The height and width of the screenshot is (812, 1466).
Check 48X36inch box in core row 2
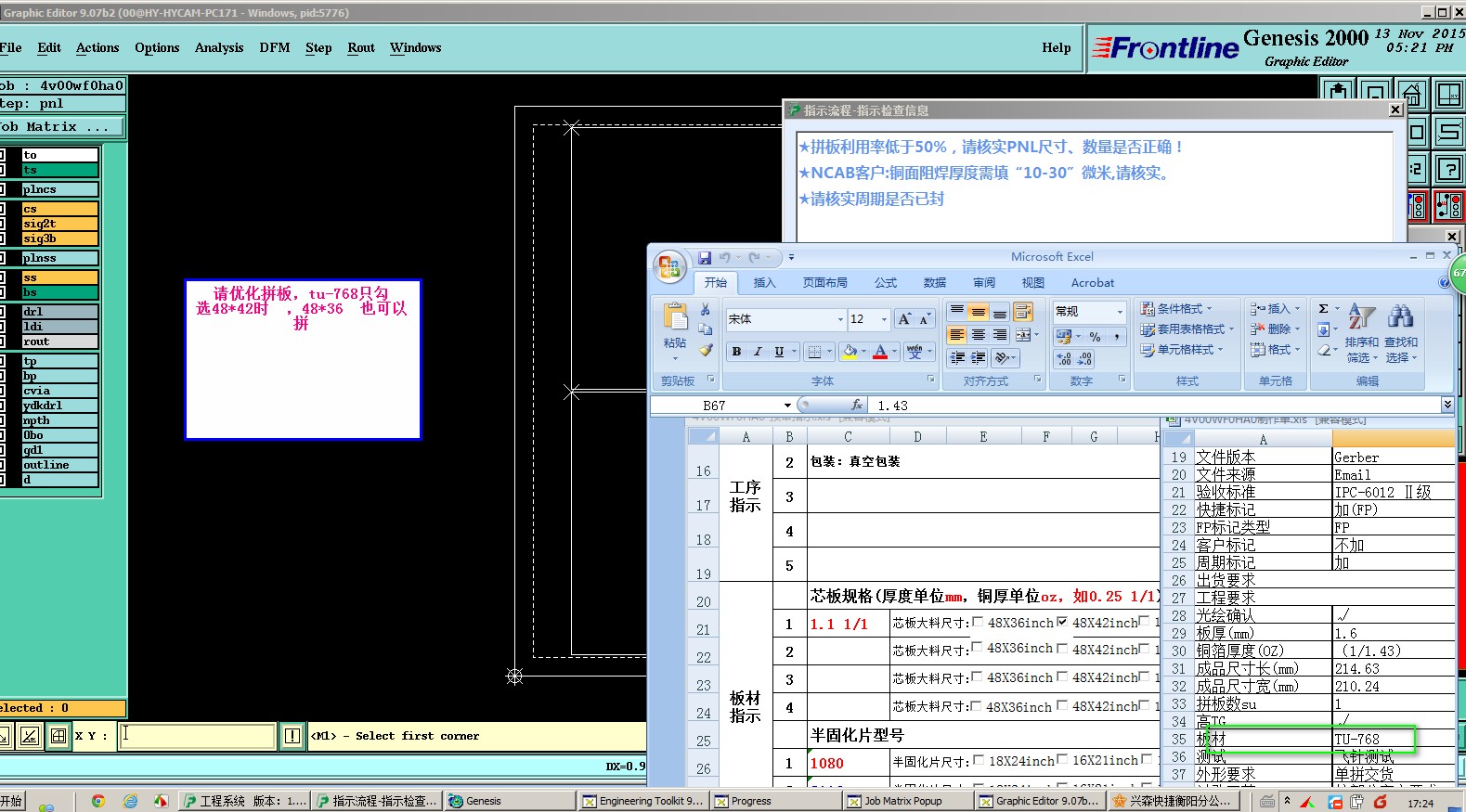(x=977, y=648)
